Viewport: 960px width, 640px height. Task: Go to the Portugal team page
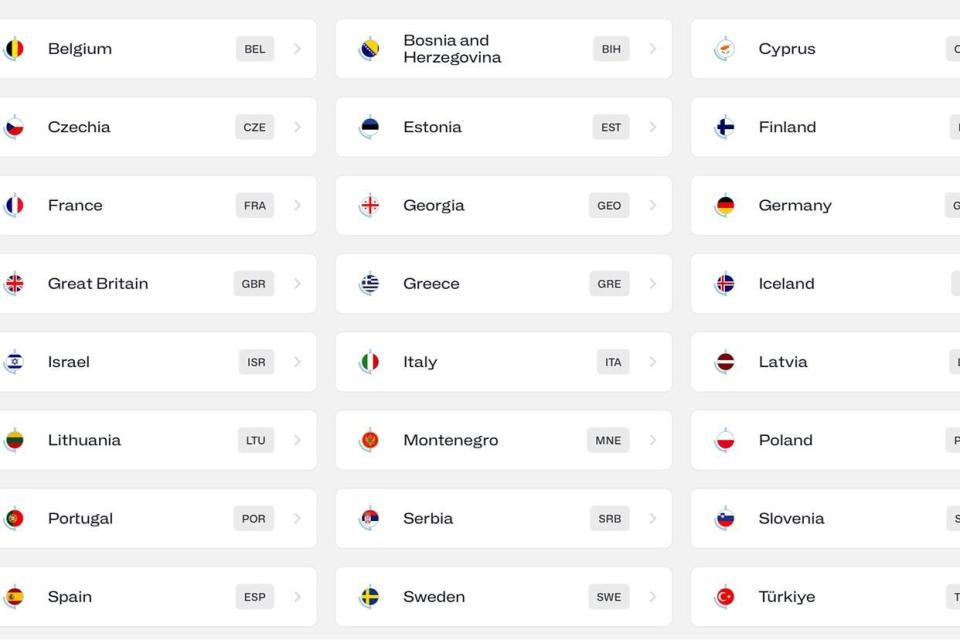[x=80, y=519]
